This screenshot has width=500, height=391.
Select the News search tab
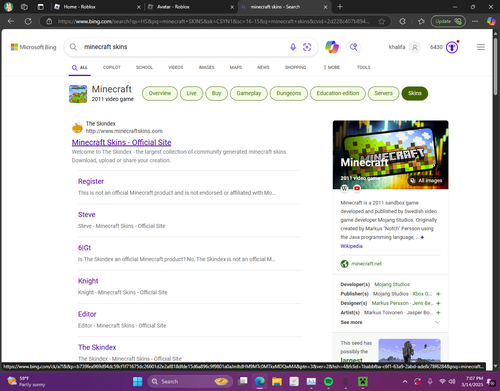[x=263, y=67]
